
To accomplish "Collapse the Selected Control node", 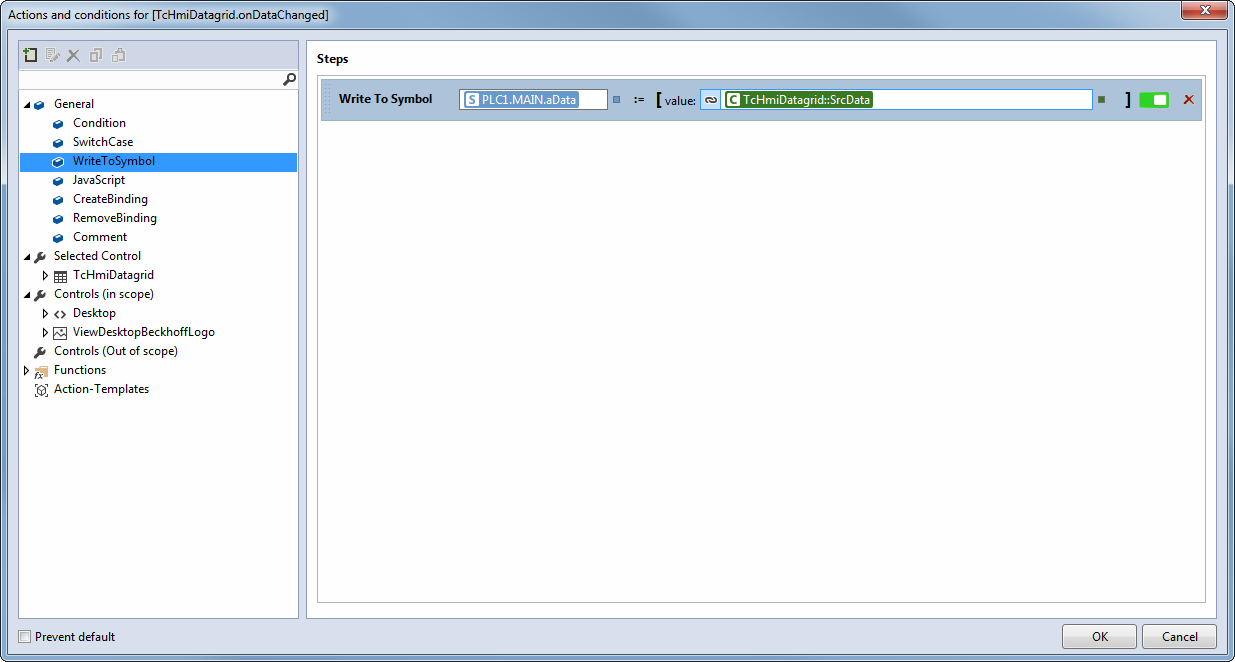I will 27,256.
